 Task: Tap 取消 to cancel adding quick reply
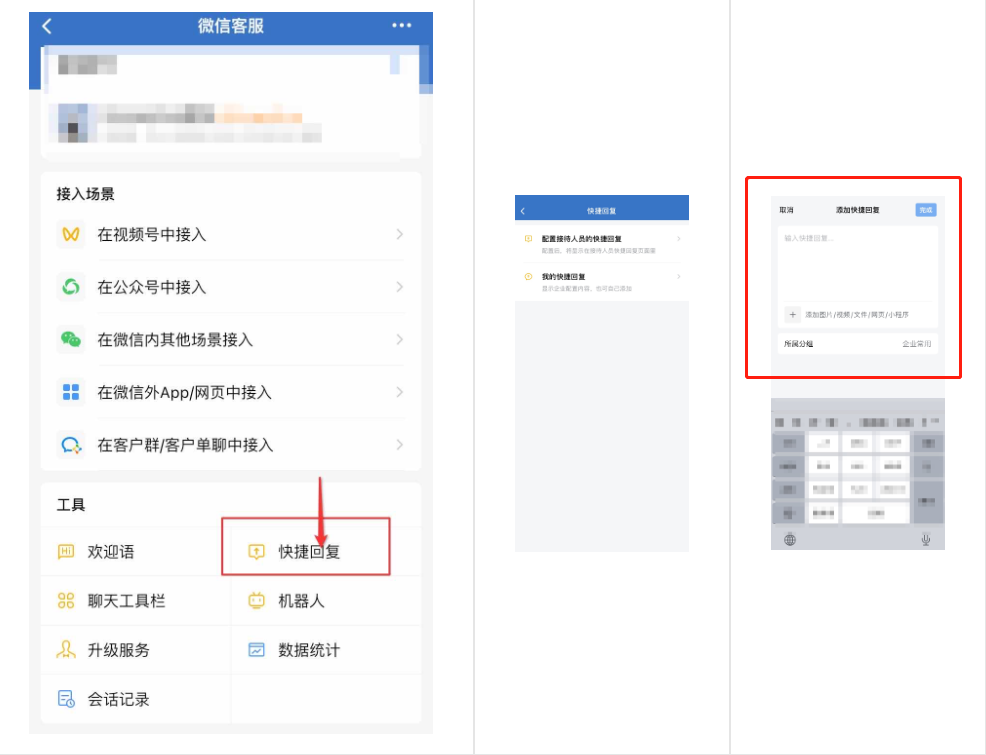786,210
